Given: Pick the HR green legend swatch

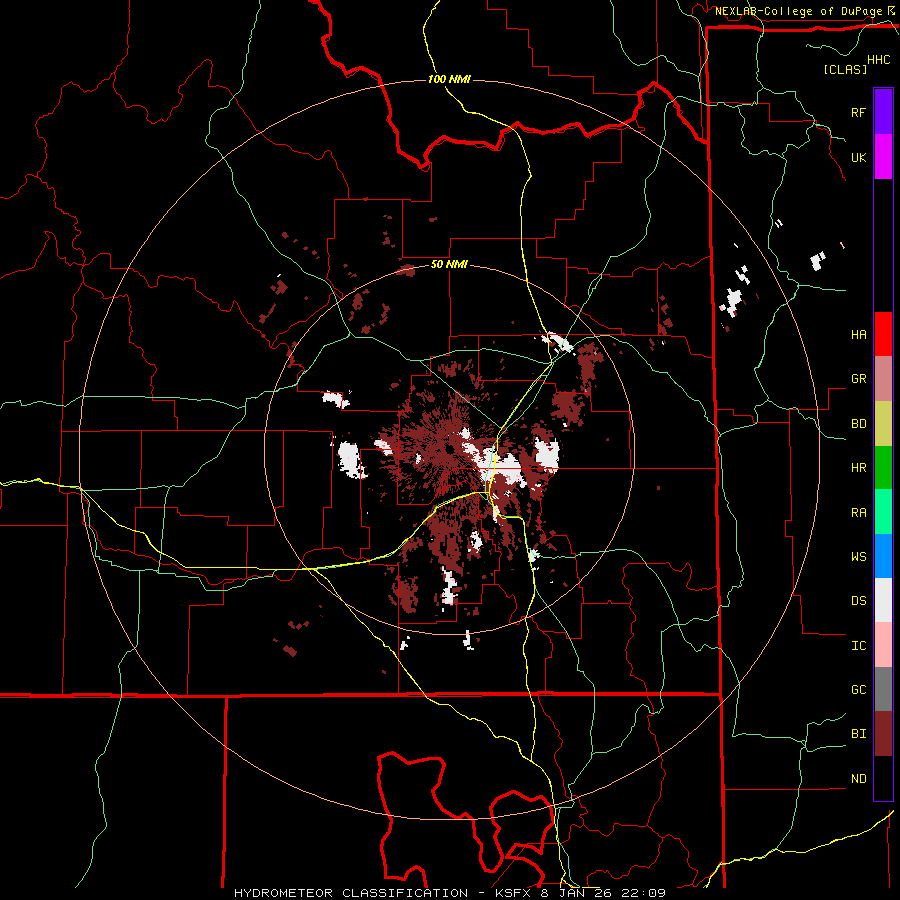Looking at the screenshot, I should [x=883, y=468].
